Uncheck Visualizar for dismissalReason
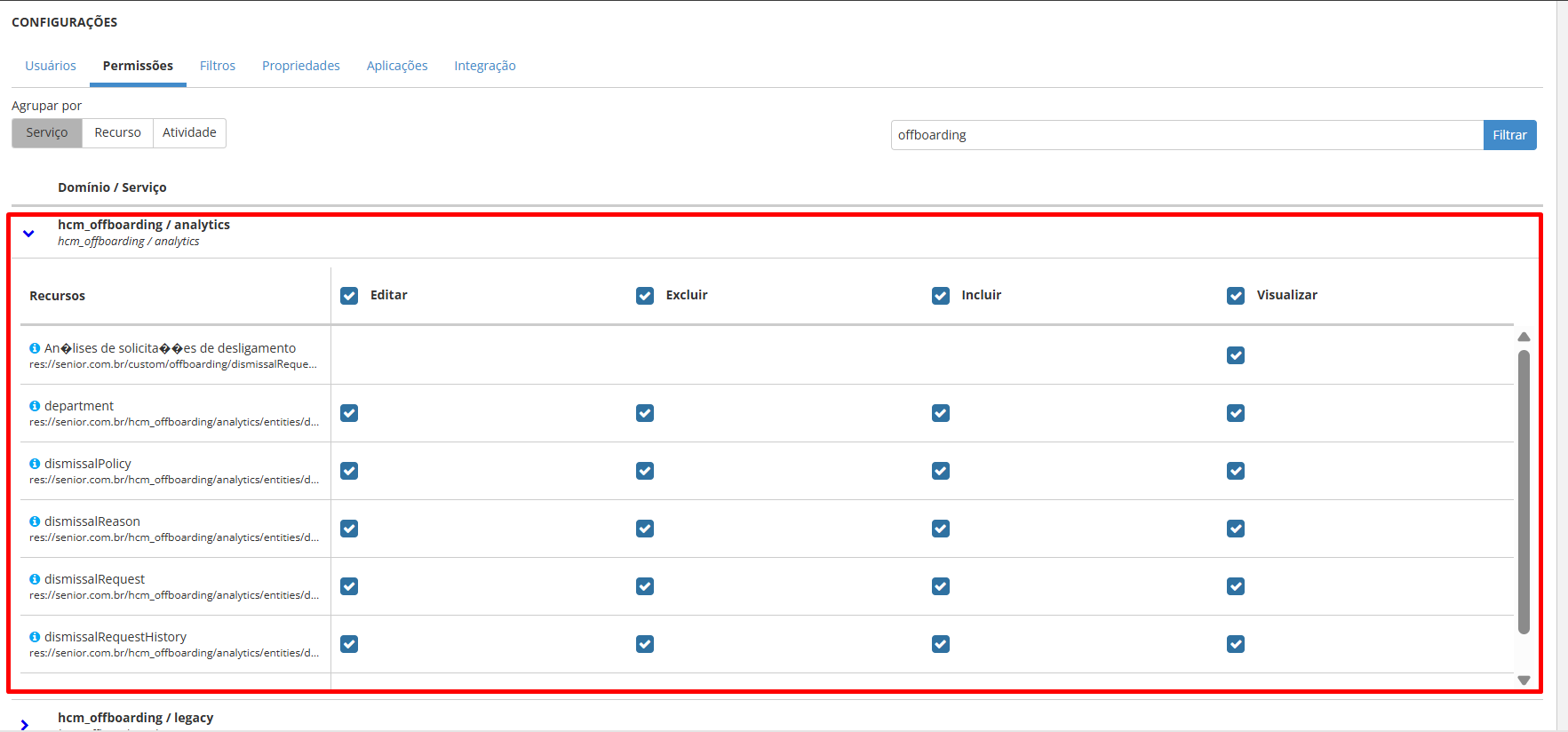The image size is (1568, 732). [x=1236, y=529]
